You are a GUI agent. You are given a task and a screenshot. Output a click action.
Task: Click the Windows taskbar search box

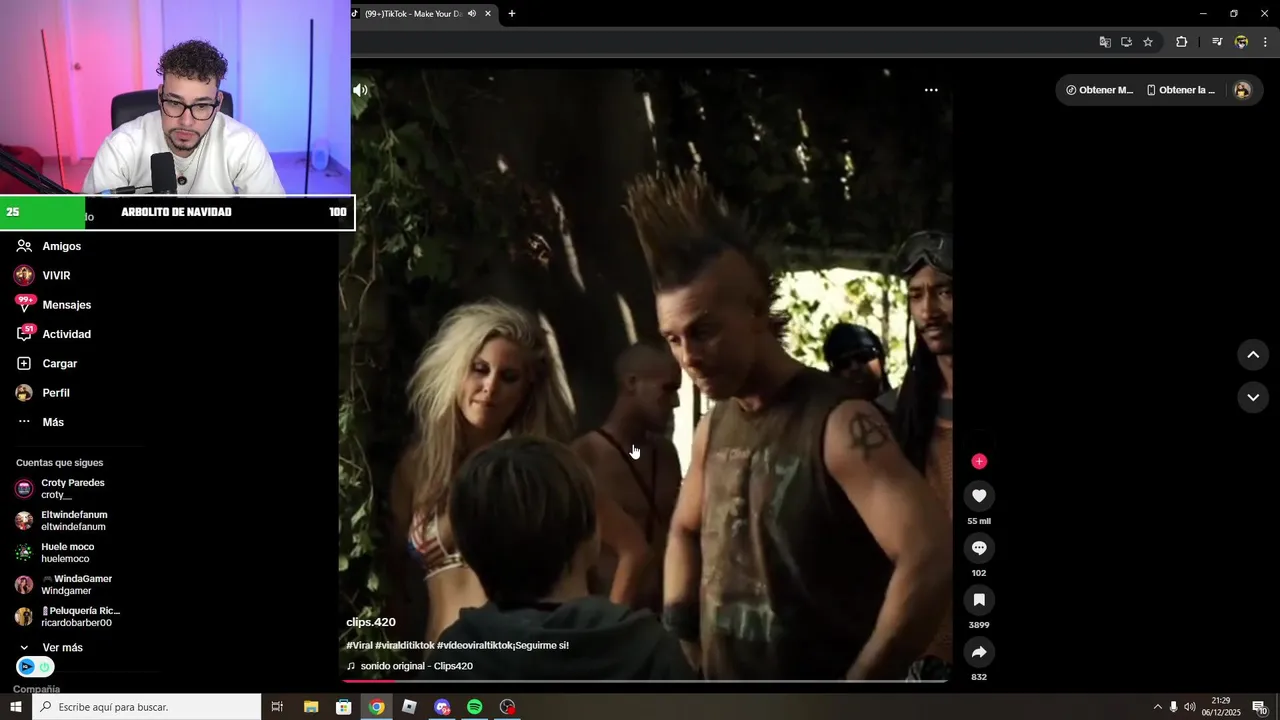coord(146,707)
